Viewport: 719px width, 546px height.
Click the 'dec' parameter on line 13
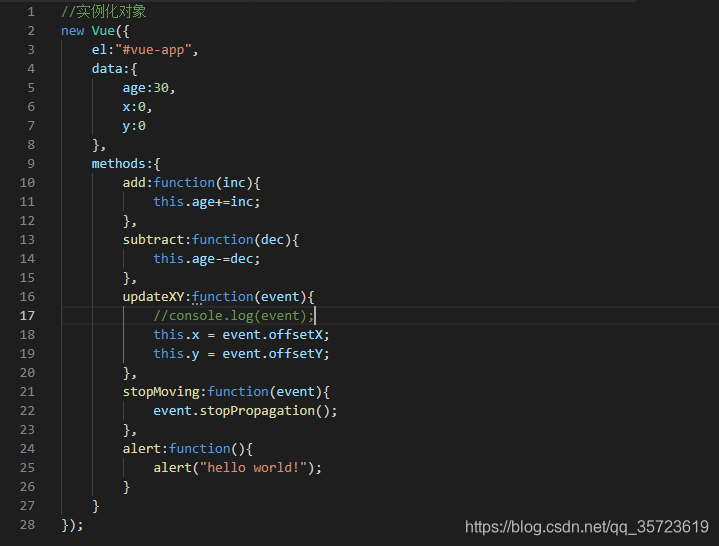(272, 240)
